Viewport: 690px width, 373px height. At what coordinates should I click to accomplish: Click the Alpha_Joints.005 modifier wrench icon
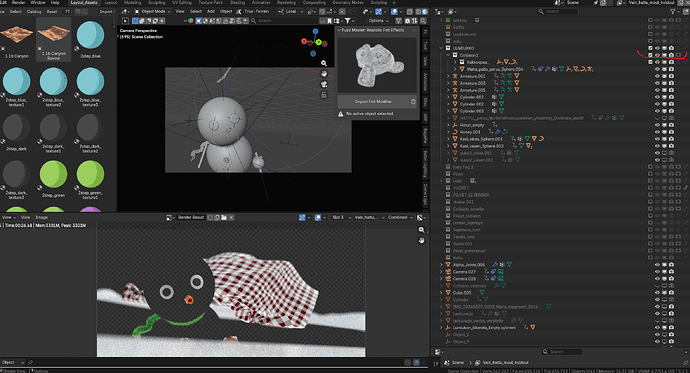[495, 265]
